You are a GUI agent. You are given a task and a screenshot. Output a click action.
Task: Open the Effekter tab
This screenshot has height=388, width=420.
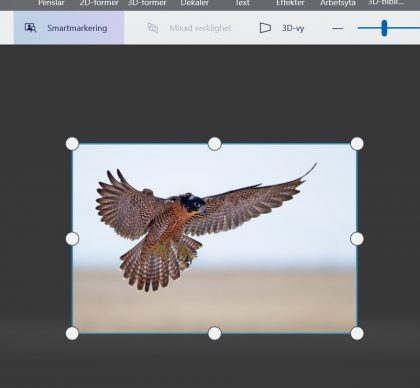(x=290, y=3)
